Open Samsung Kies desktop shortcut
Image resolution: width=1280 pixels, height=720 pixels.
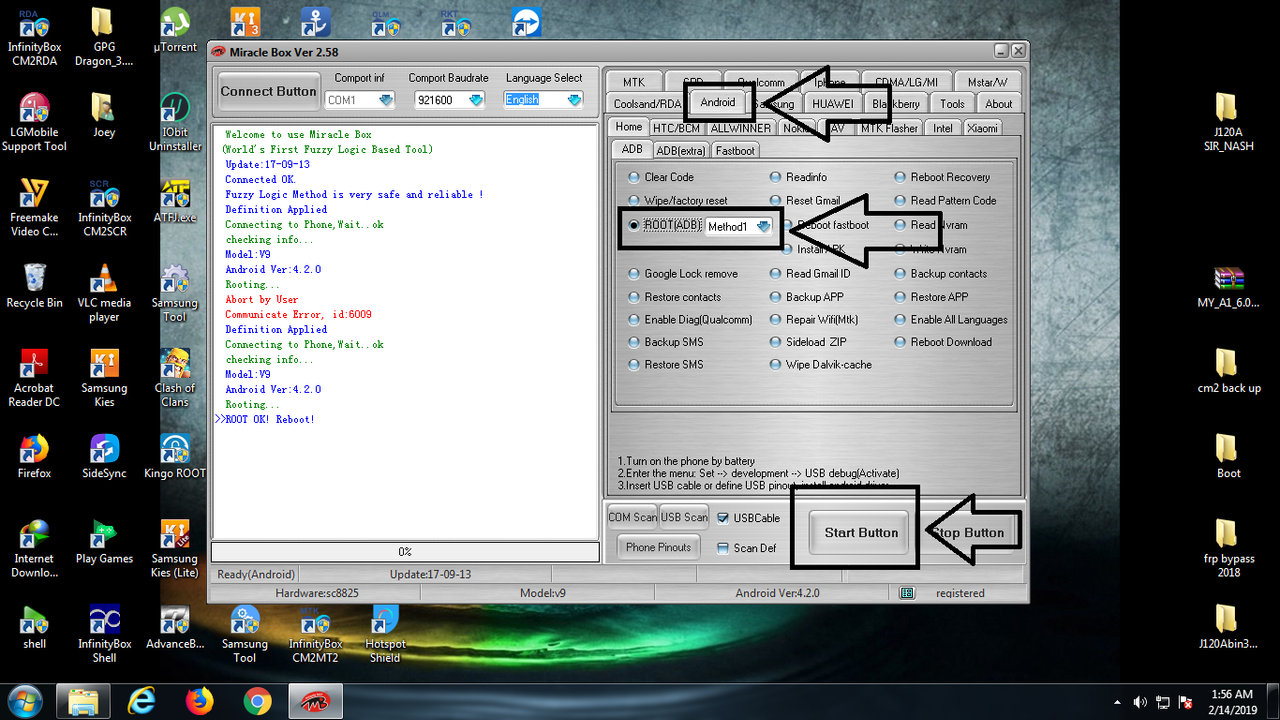coord(104,378)
